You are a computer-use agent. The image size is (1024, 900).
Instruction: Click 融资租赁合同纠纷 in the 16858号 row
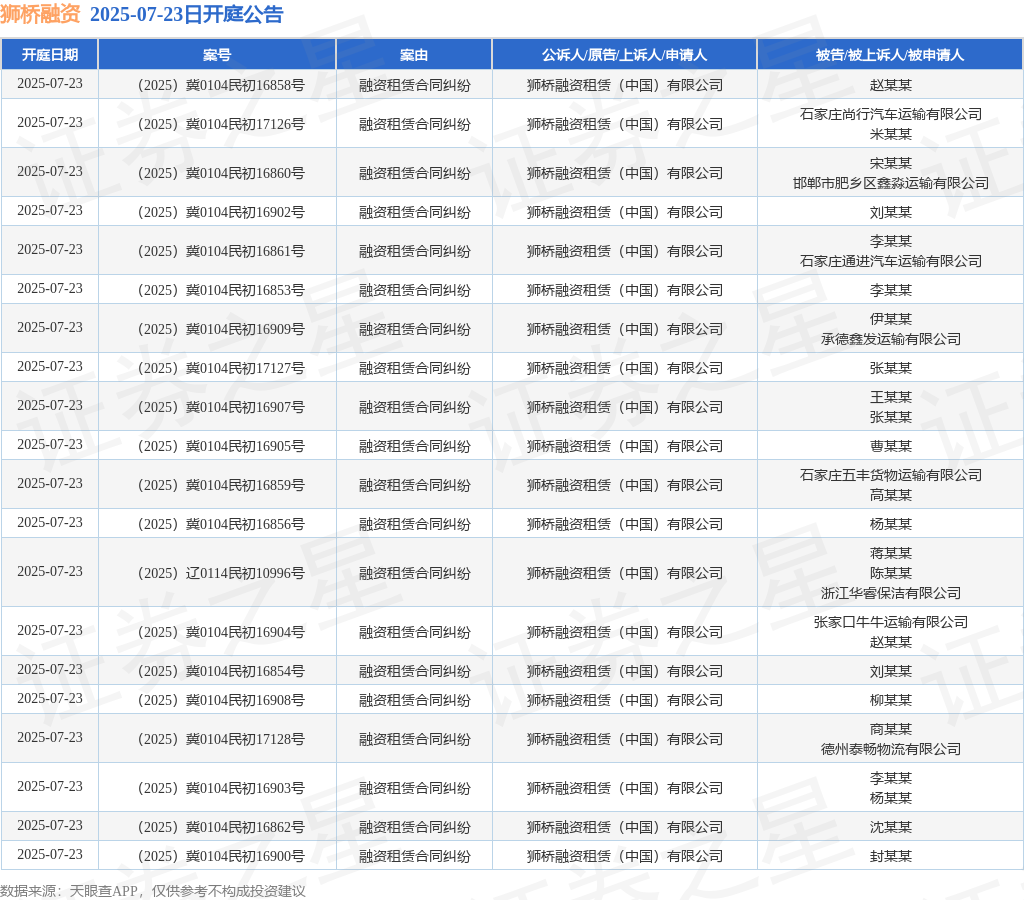coord(415,85)
